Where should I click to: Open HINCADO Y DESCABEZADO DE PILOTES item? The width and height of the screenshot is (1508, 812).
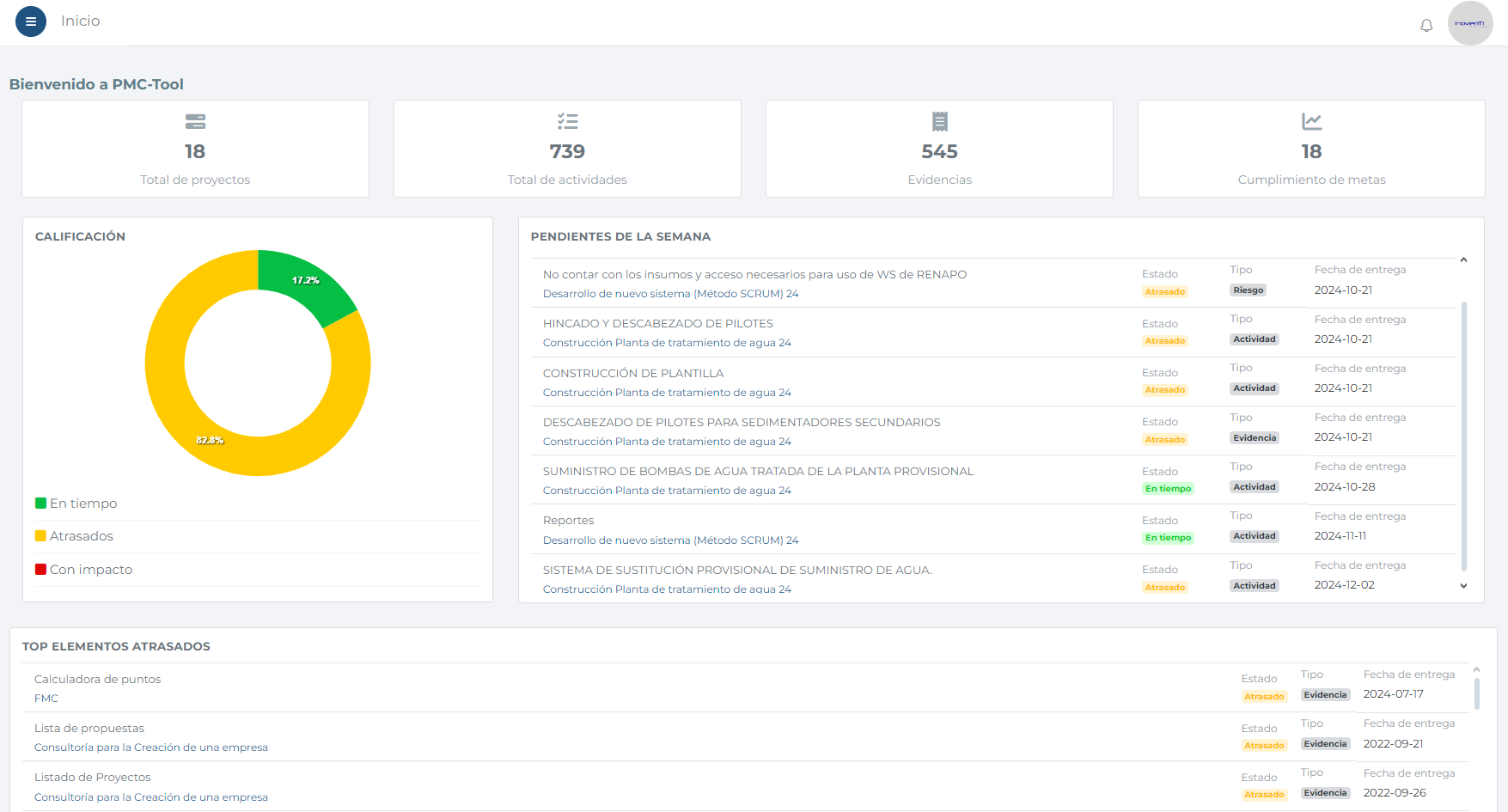[657, 324]
